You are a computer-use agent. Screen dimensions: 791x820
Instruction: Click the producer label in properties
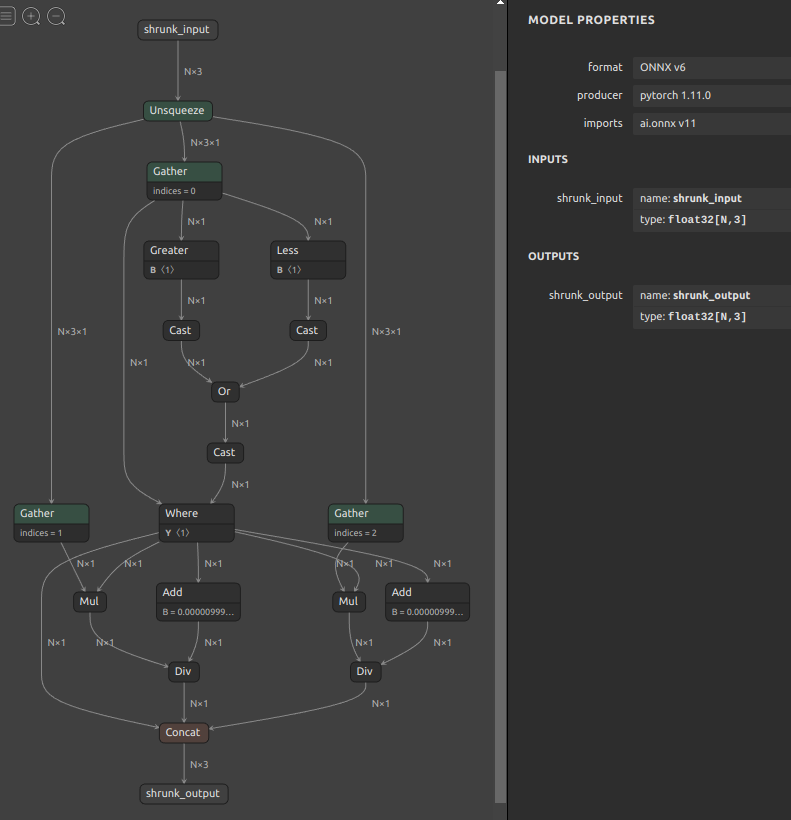pyautogui.click(x=600, y=96)
